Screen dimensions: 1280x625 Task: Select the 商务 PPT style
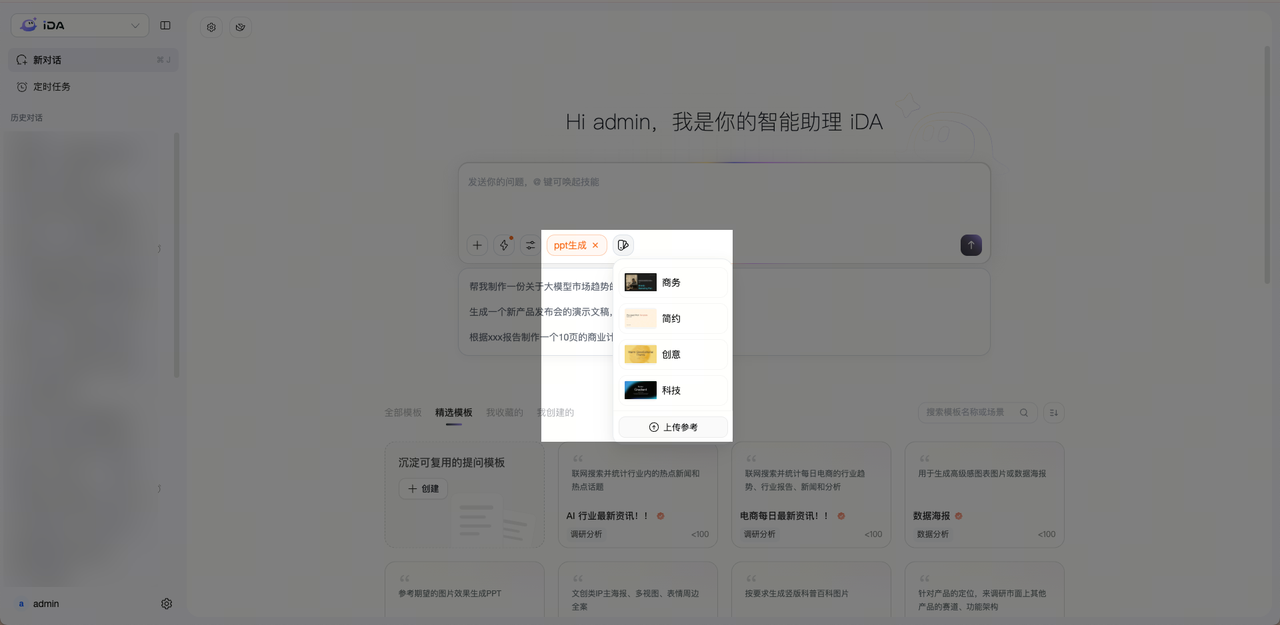[x=673, y=283]
